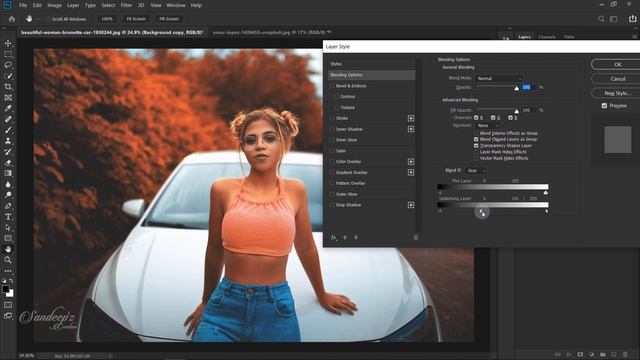Click the foreground color swatch

(6, 289)
